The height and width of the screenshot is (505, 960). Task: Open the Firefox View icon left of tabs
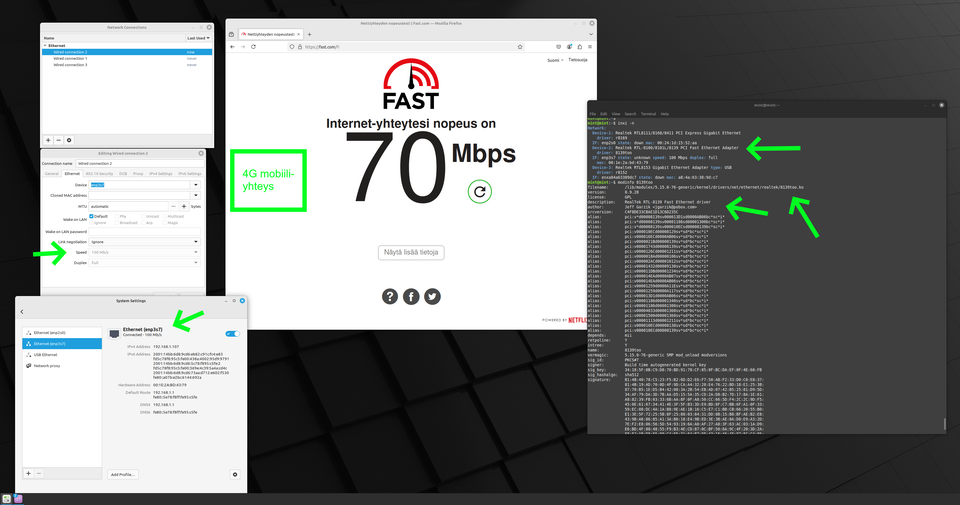point(233,34)
